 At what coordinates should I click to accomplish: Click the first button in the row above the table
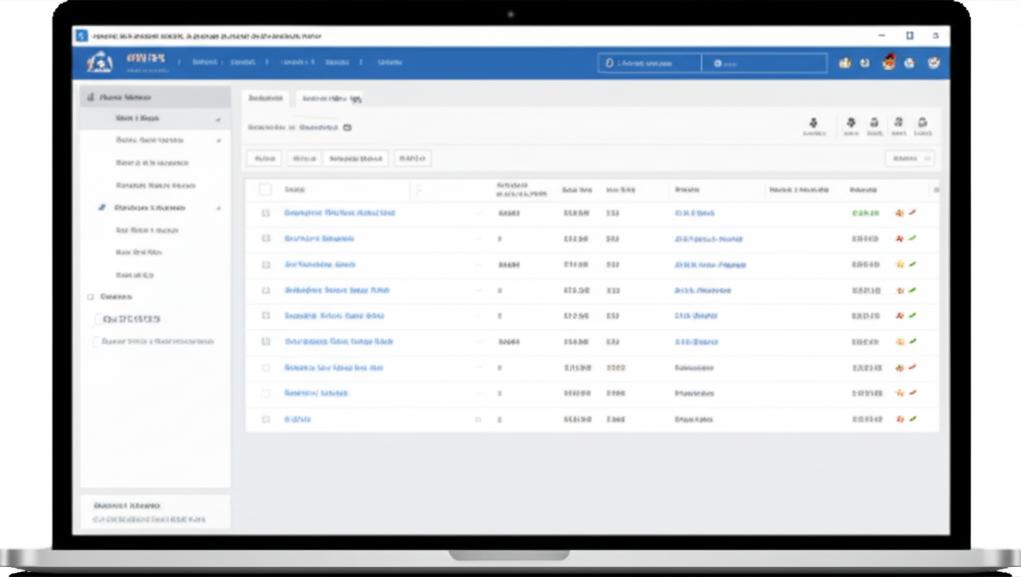point(264,158)
